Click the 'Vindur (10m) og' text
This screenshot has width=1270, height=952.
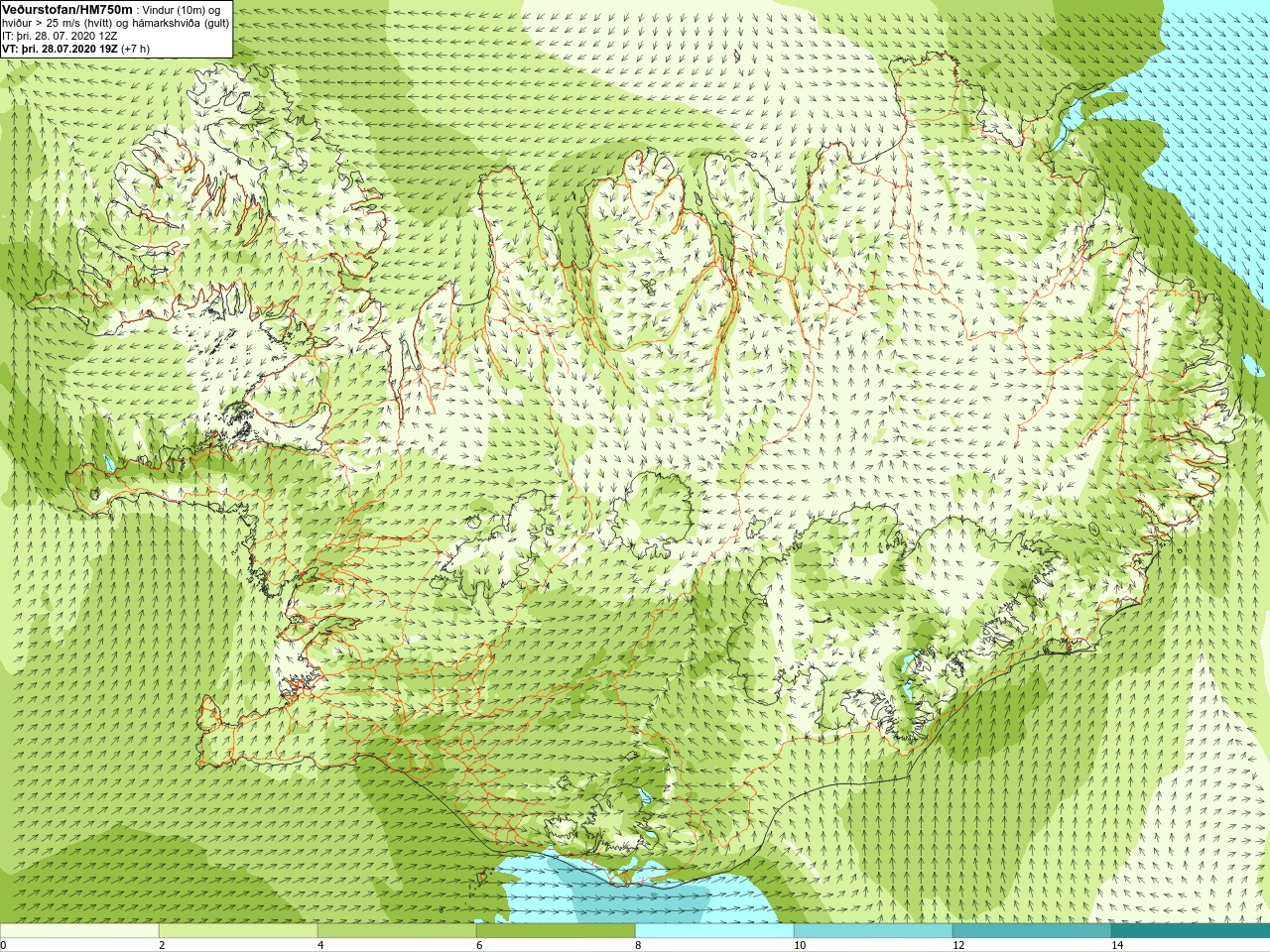click(x=183, y=10)
